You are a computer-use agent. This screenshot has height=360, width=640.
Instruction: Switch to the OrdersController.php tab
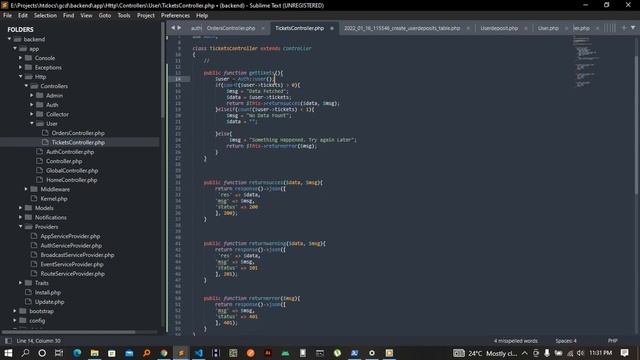[231, 28]
